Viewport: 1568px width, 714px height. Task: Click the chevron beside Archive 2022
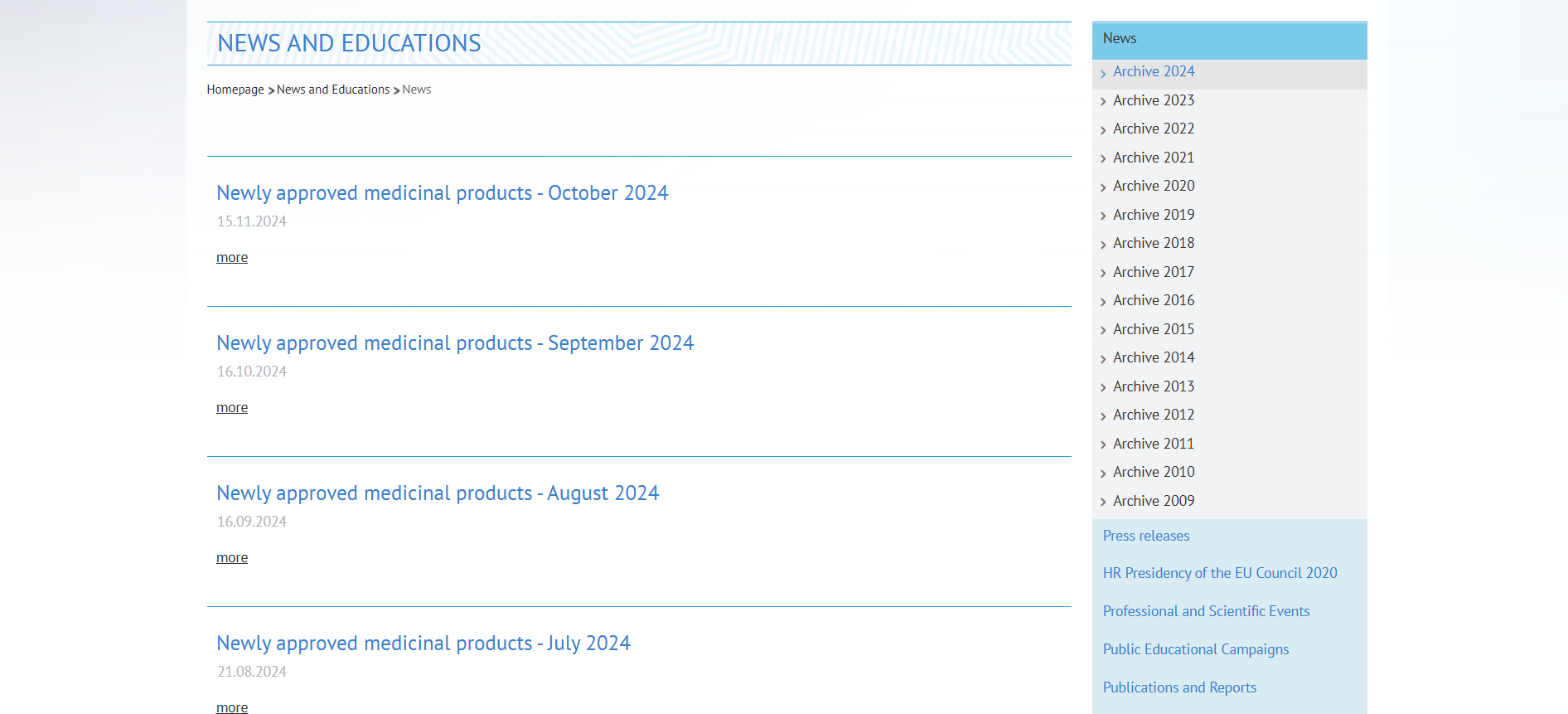(1103, 130)
